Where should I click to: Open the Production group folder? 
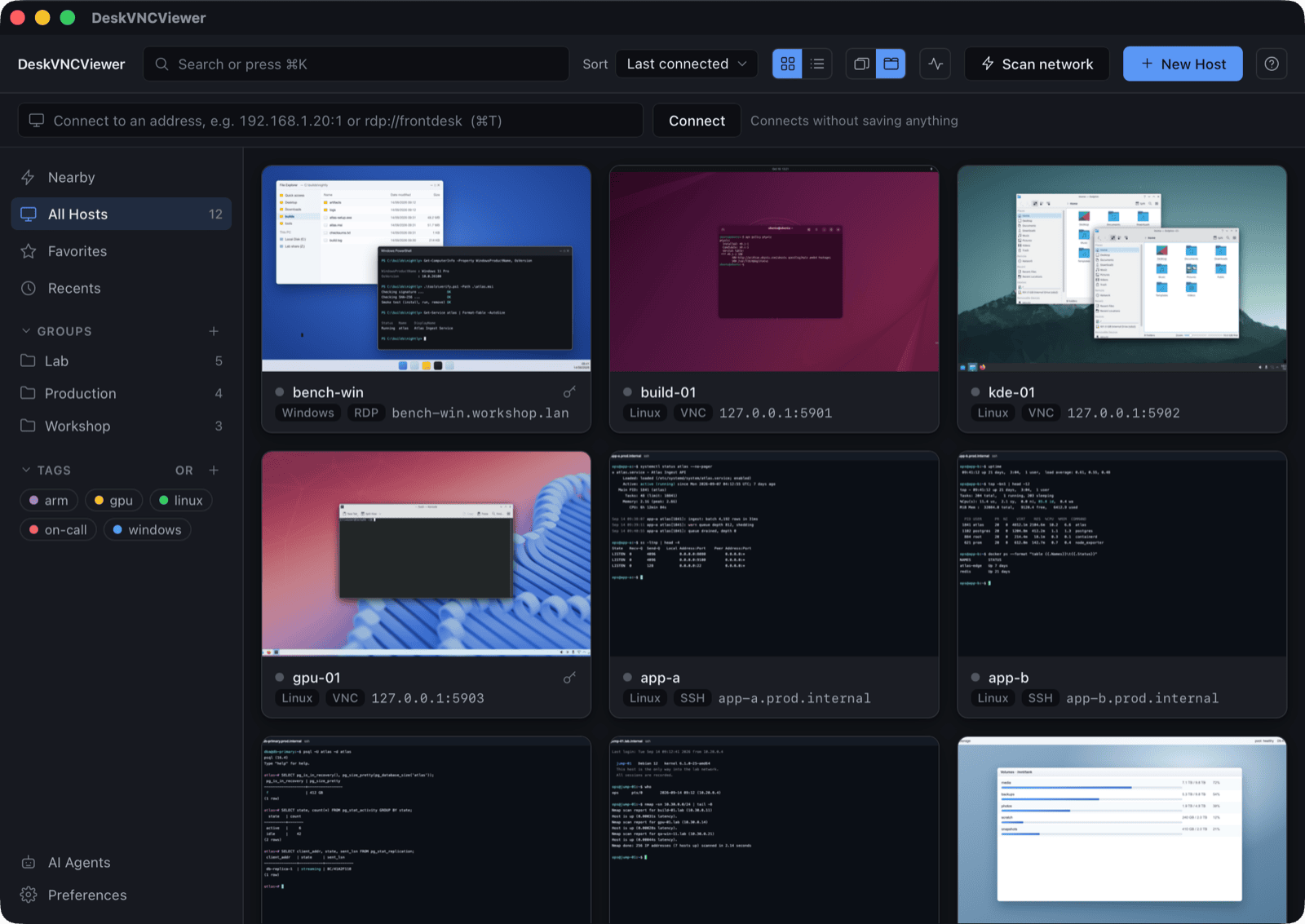(122, 394)
